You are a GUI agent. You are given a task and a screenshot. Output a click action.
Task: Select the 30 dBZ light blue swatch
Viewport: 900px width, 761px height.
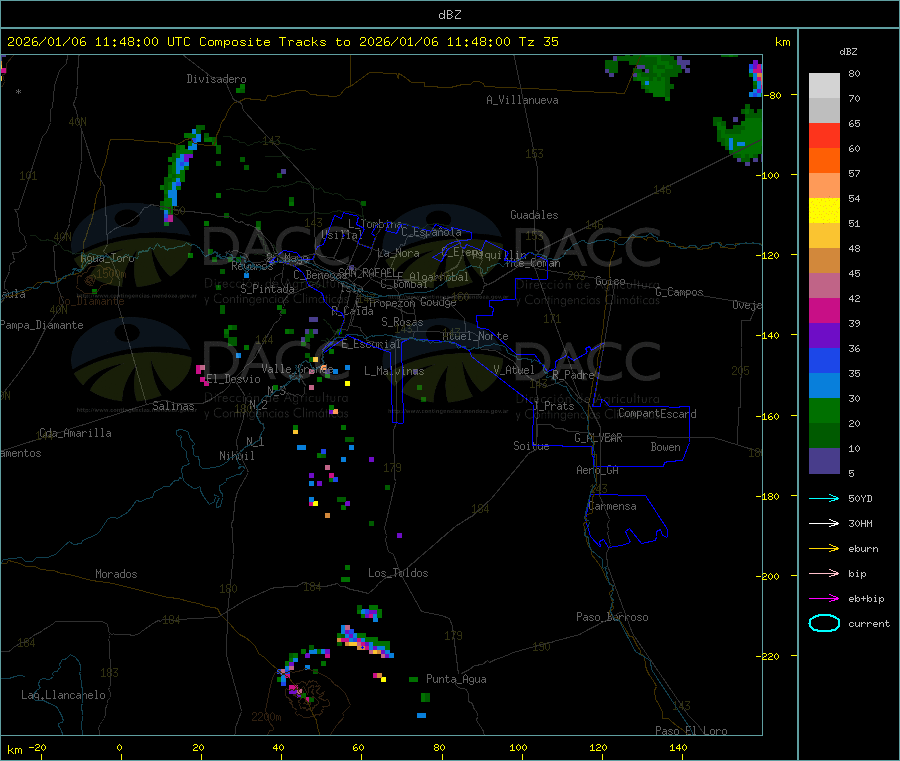(x=824, y=386)
